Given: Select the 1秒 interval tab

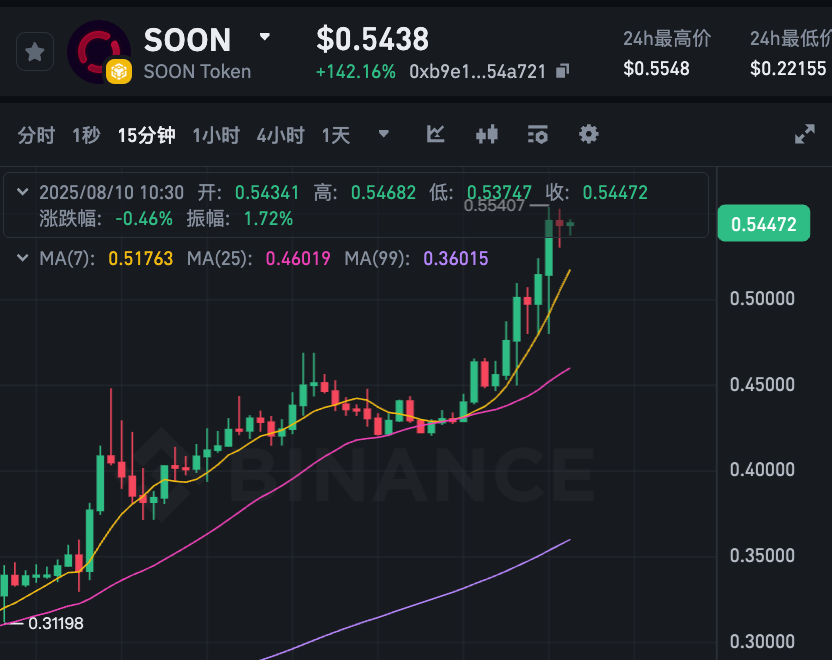Looking at the screenshot, I should coord(86,135).
